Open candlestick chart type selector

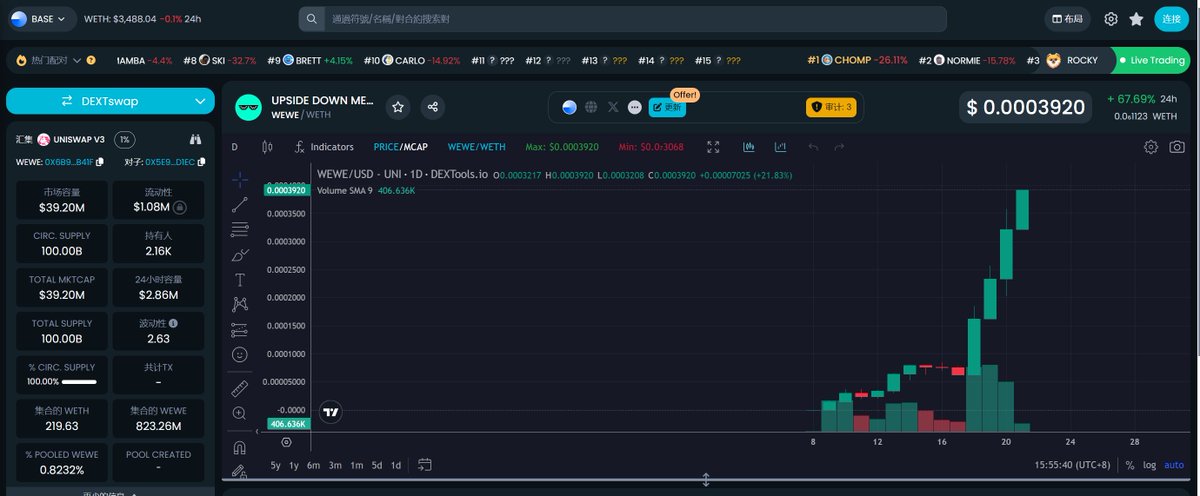click(266, 147)
